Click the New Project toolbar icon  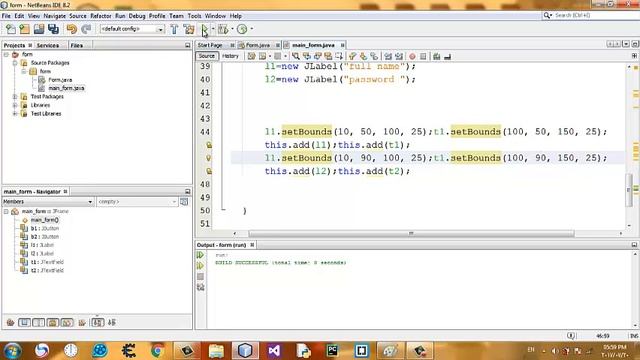coord(24,29)
